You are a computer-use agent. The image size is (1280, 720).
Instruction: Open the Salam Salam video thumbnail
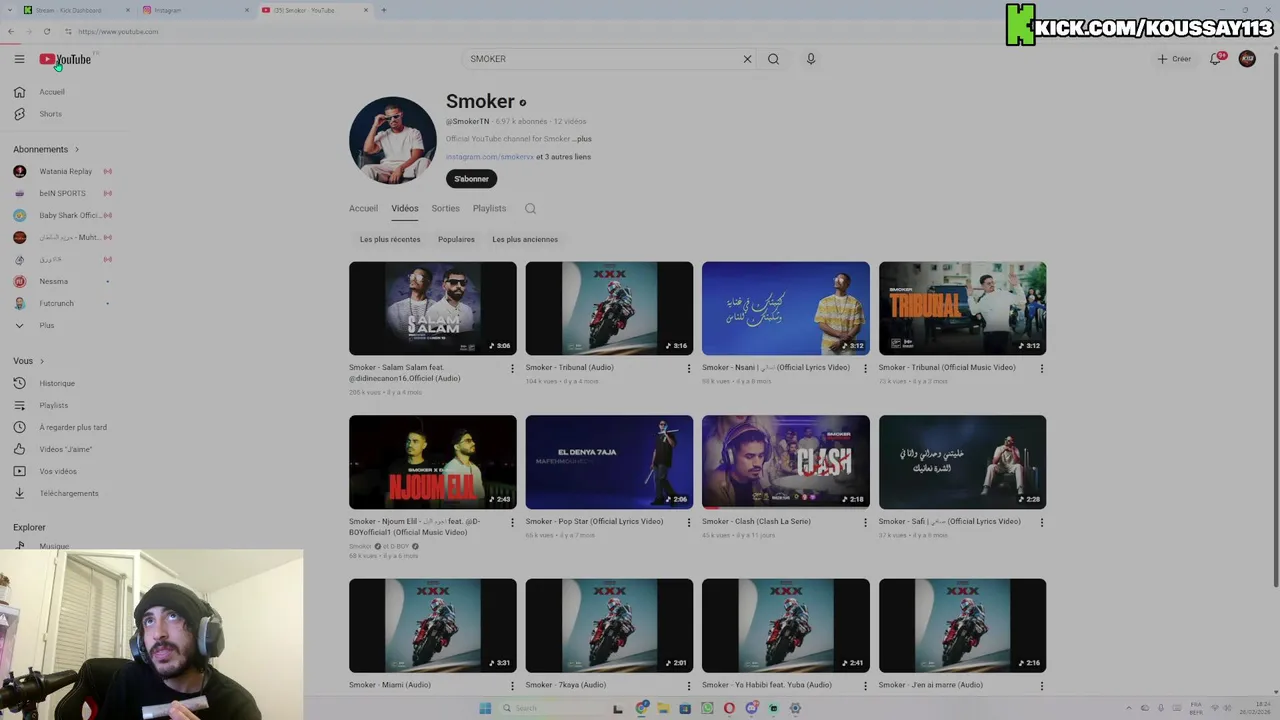(433, 308)
